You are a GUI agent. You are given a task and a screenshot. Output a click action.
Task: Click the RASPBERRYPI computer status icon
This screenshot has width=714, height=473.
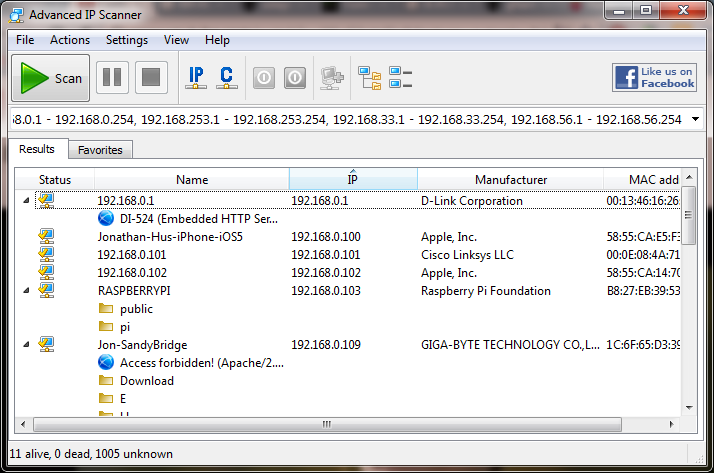click(46, 290)
